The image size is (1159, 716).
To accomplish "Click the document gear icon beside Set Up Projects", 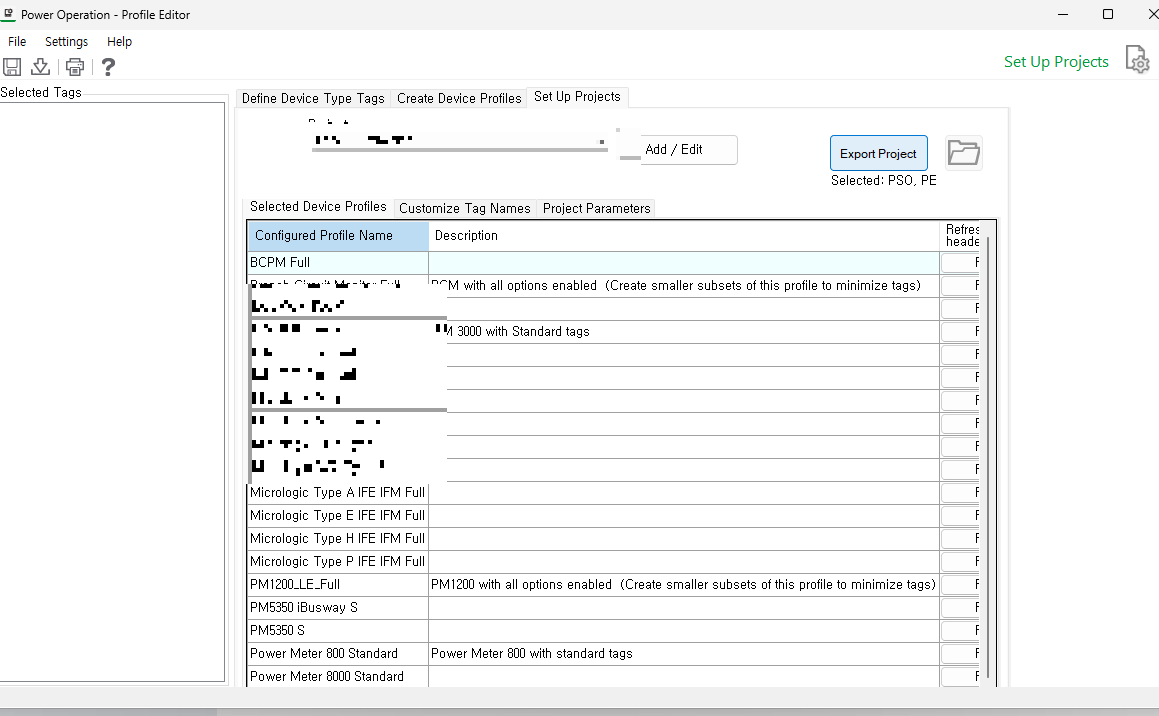I will point(1137,59).
